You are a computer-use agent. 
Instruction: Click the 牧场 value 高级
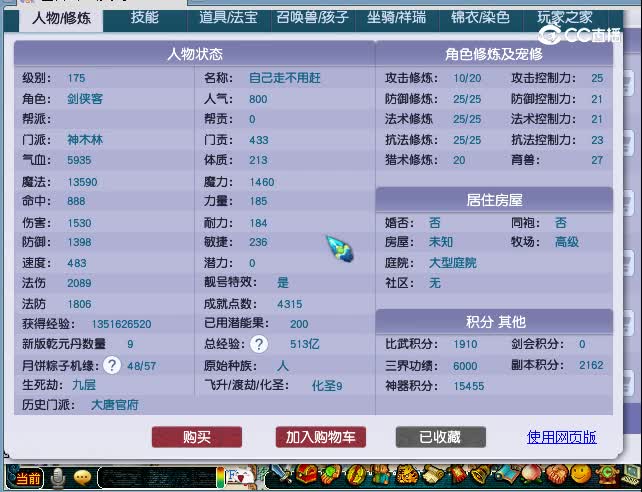coord(567,242)
